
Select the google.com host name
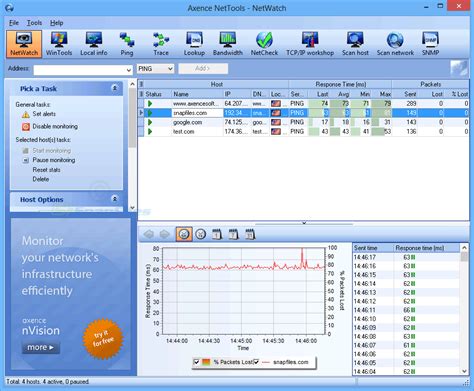187,122
